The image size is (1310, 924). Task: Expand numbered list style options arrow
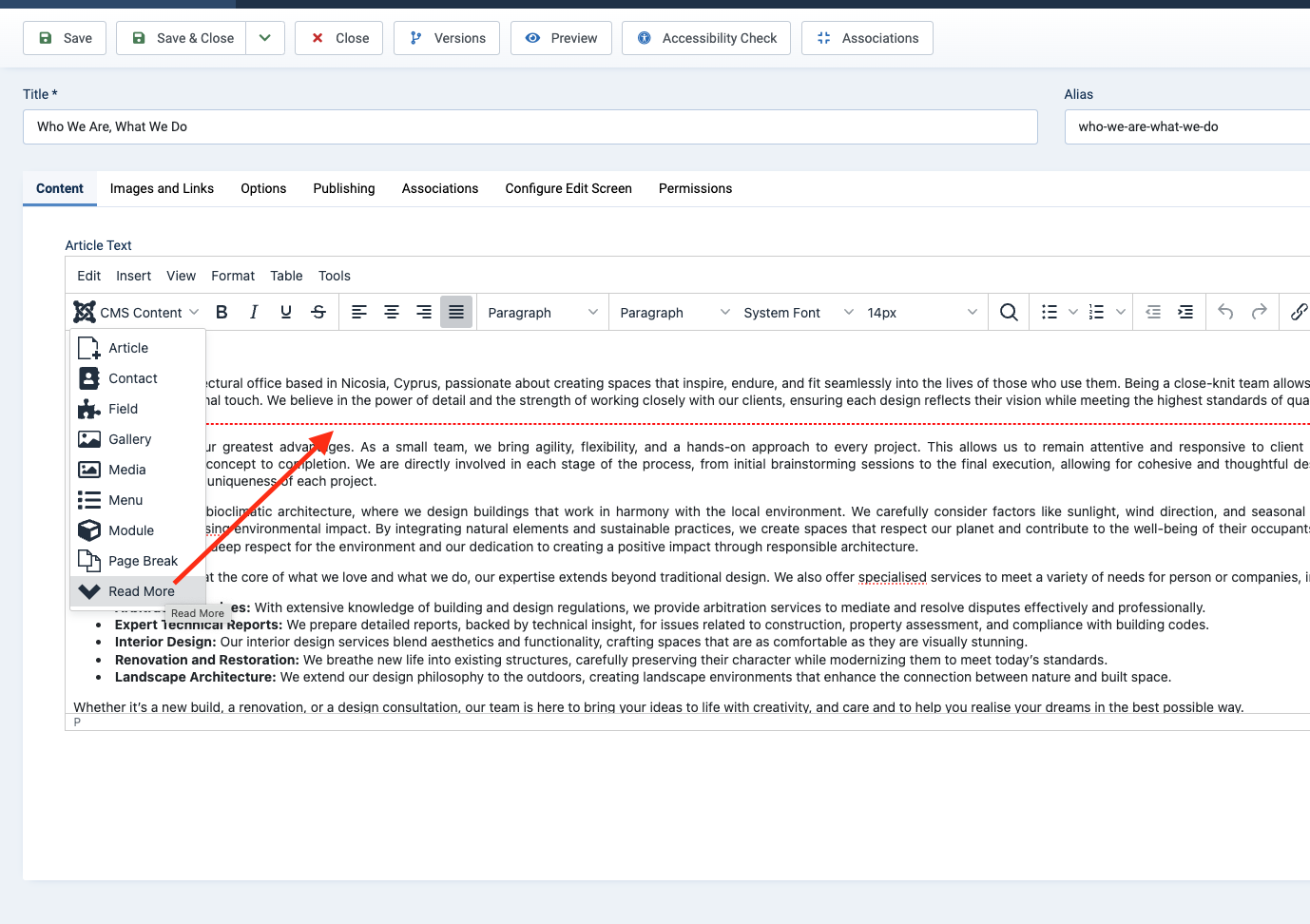click(1121, 312)
